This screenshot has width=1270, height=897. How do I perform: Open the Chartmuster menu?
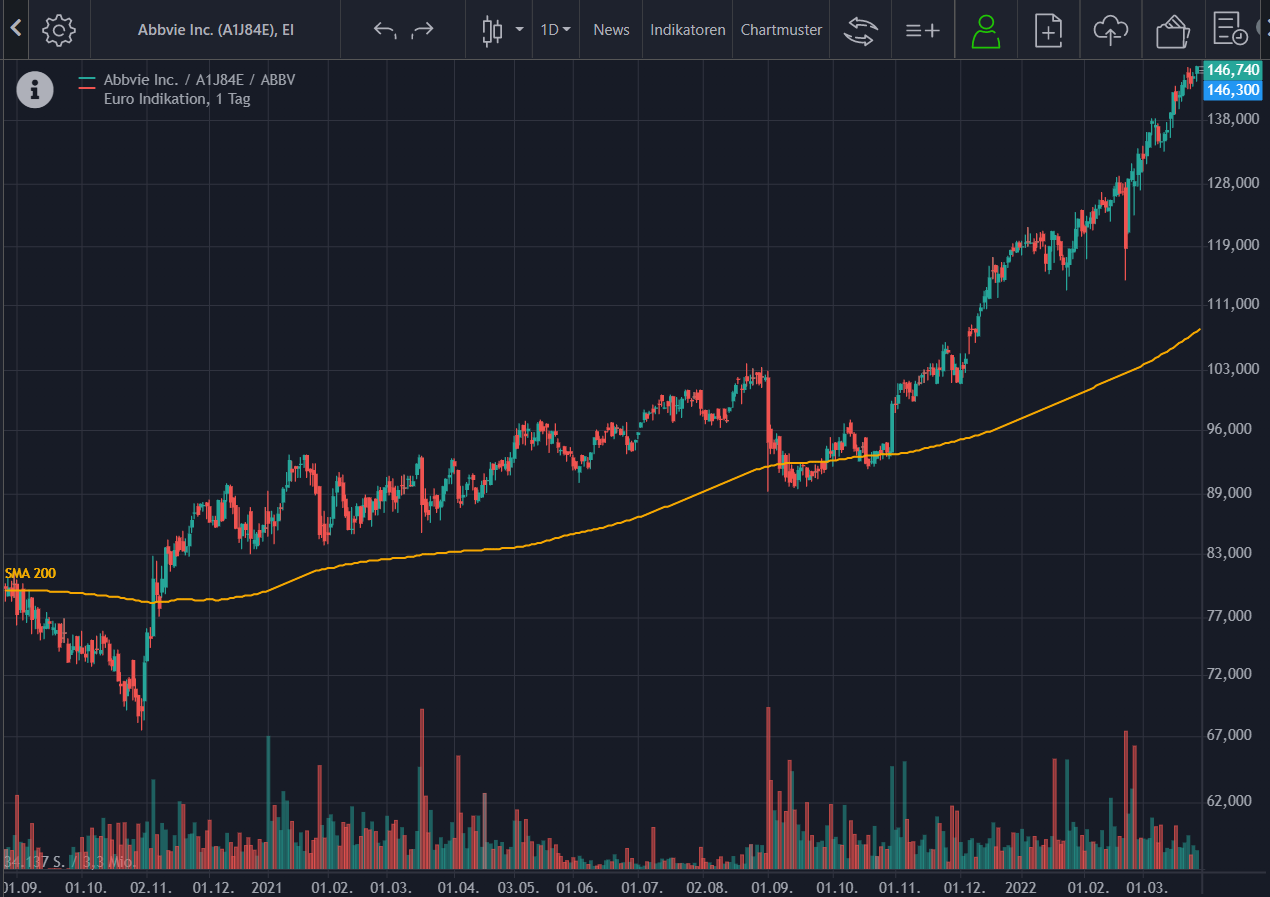coord(781,29)
